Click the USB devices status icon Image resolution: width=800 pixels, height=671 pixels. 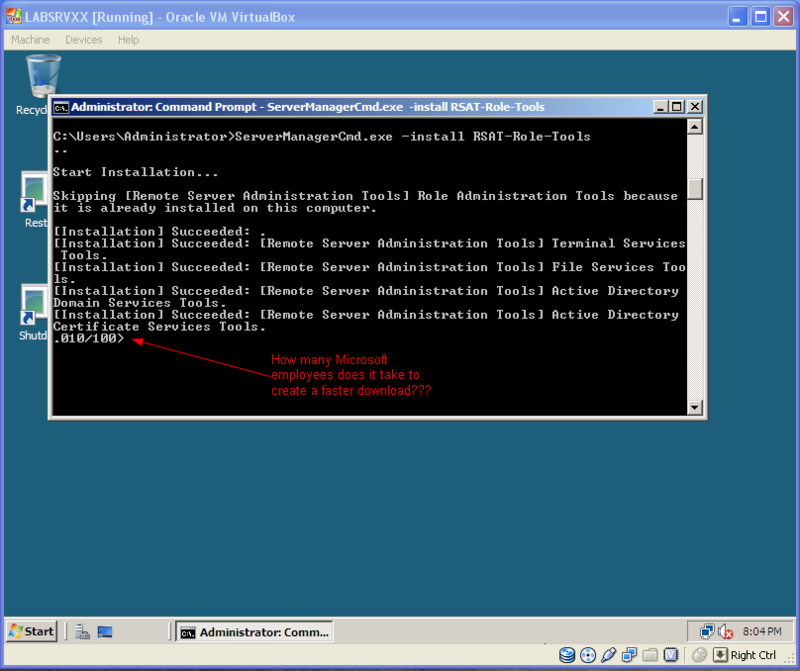[609, 655]
